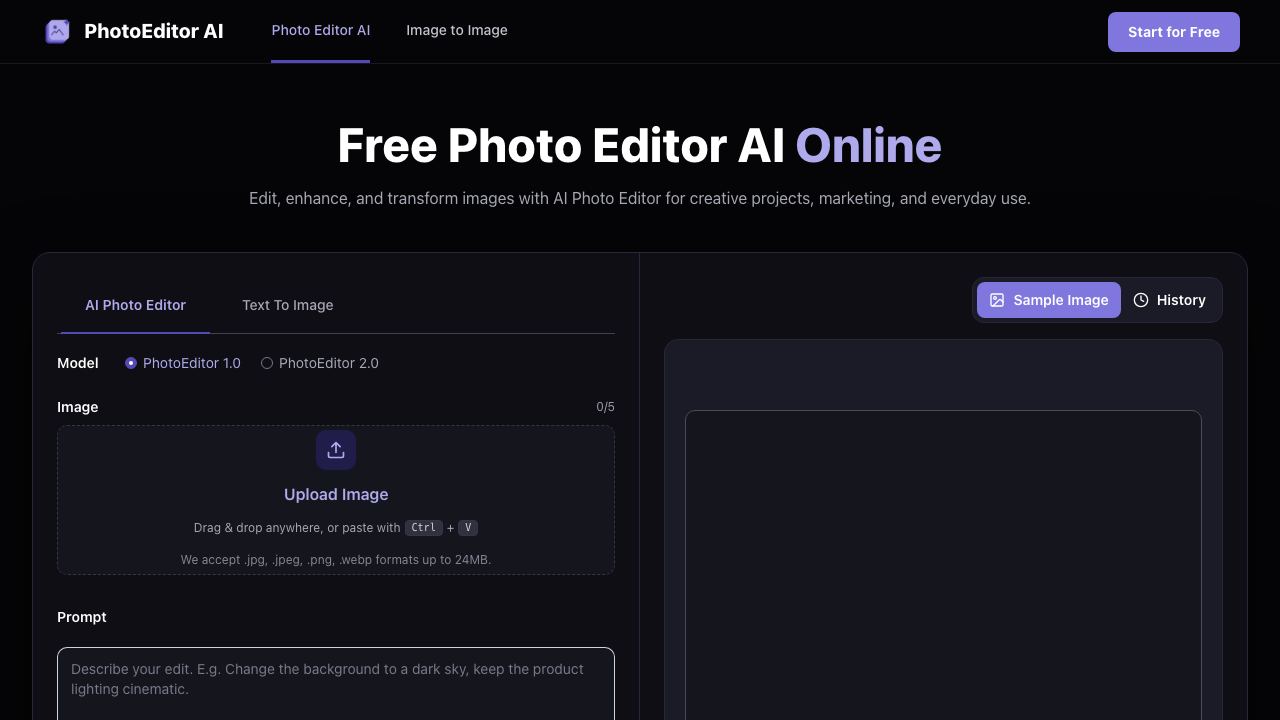Image resolution: width=1280 pixels, height=720 pixels.
Task: Click the PhotoEditor AI logo icon
Action: click(58, 32)
